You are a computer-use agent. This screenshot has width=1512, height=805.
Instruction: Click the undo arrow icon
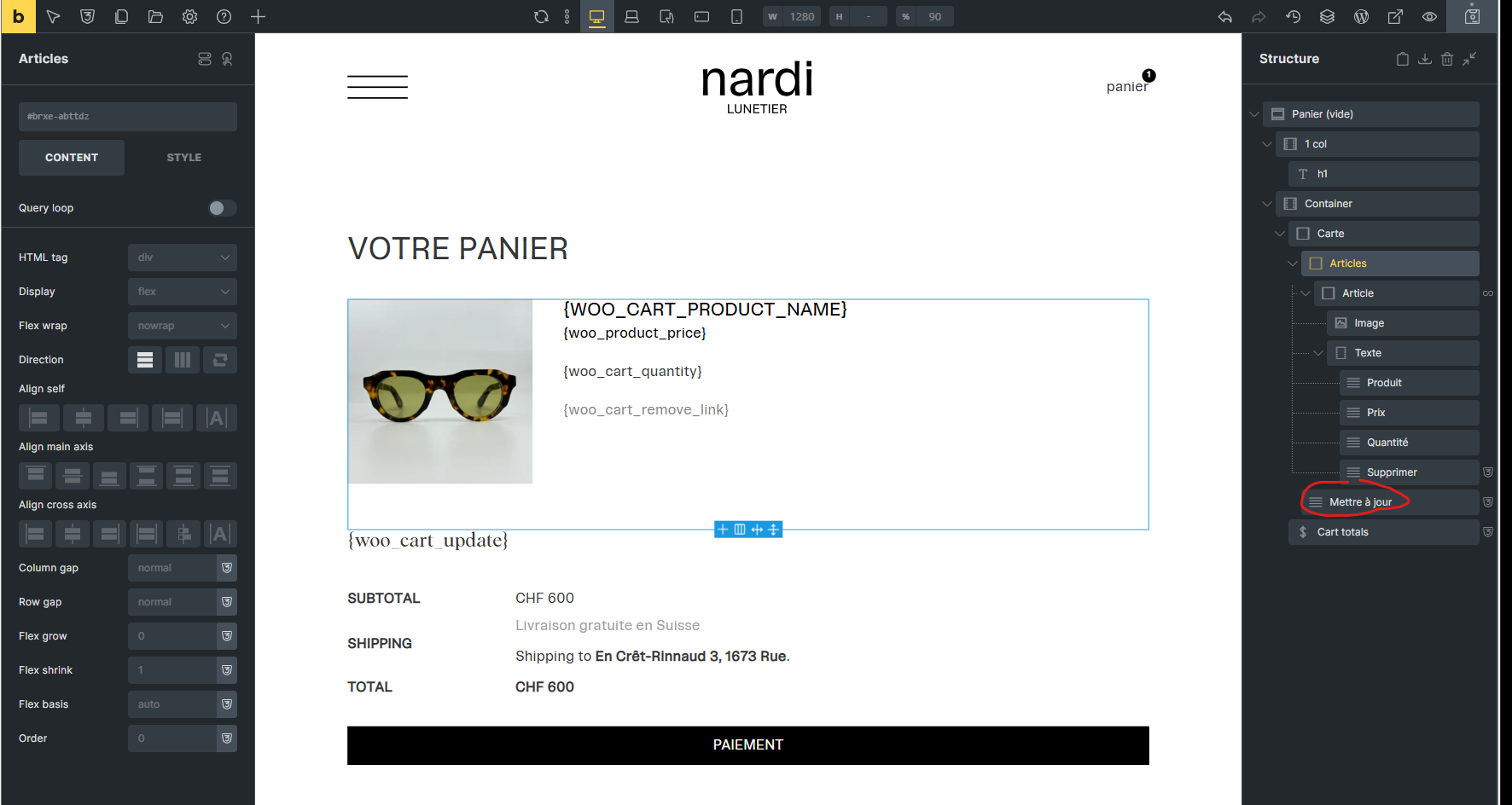point(1224,16)
